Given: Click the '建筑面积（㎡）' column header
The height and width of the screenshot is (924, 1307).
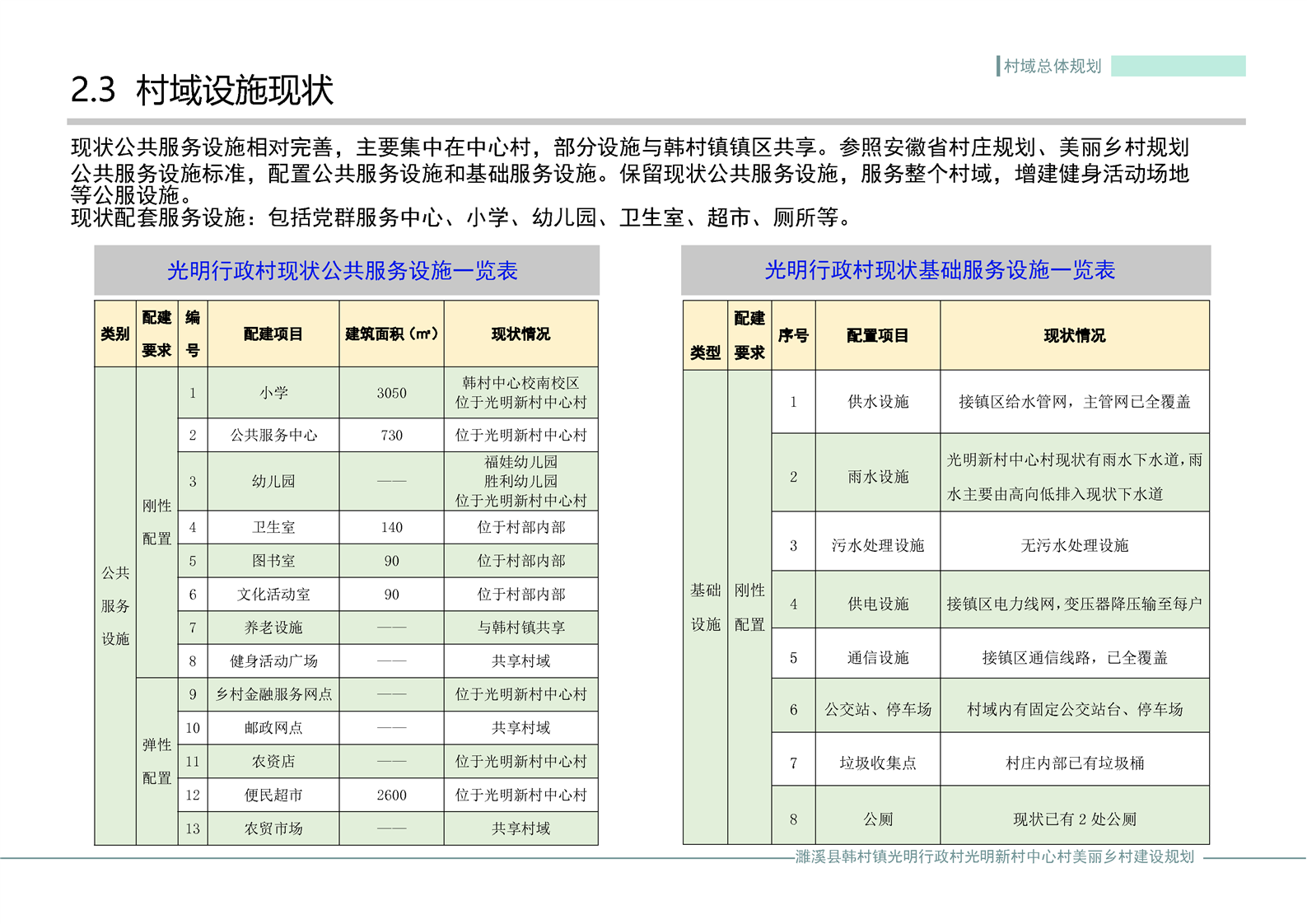Looking at the screenshot, I should pos(392,334).
